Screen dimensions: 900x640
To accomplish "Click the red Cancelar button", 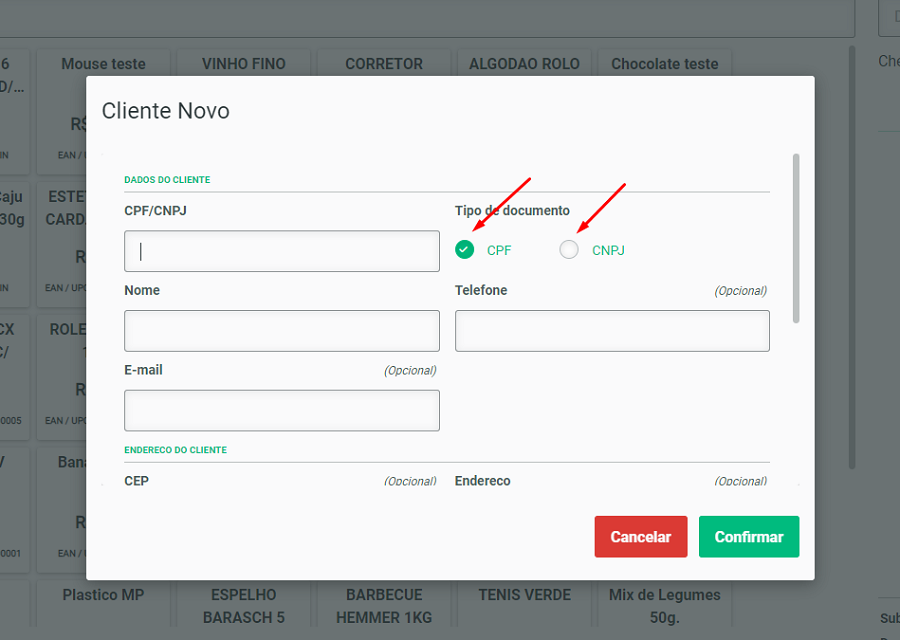I will [641, 537].
